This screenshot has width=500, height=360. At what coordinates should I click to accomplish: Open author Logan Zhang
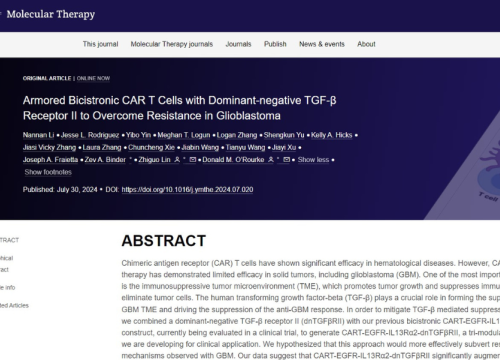(x=237, y=135)
